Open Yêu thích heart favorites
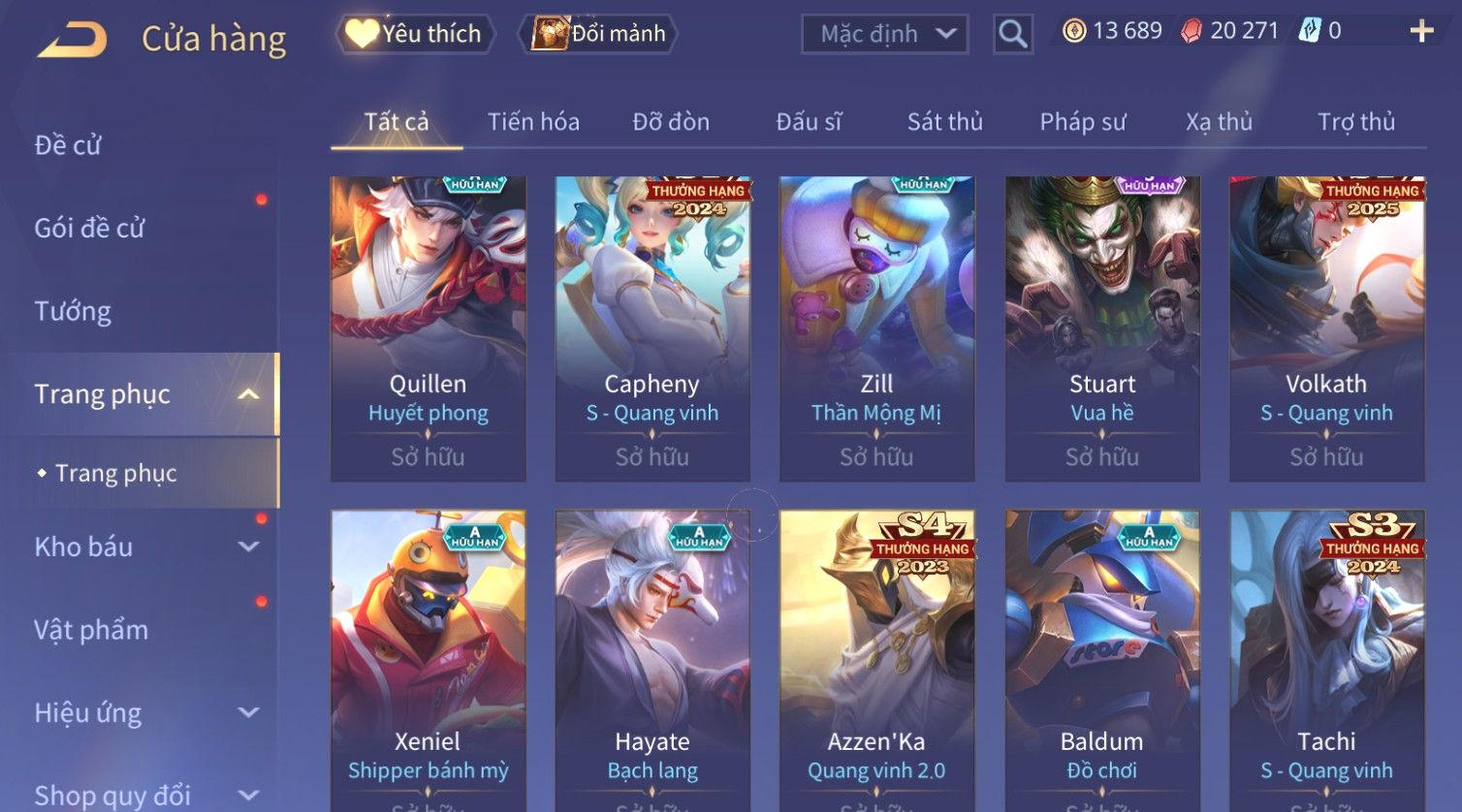Viewport: 1462px width, 812px height. click(x=414, y=34)
